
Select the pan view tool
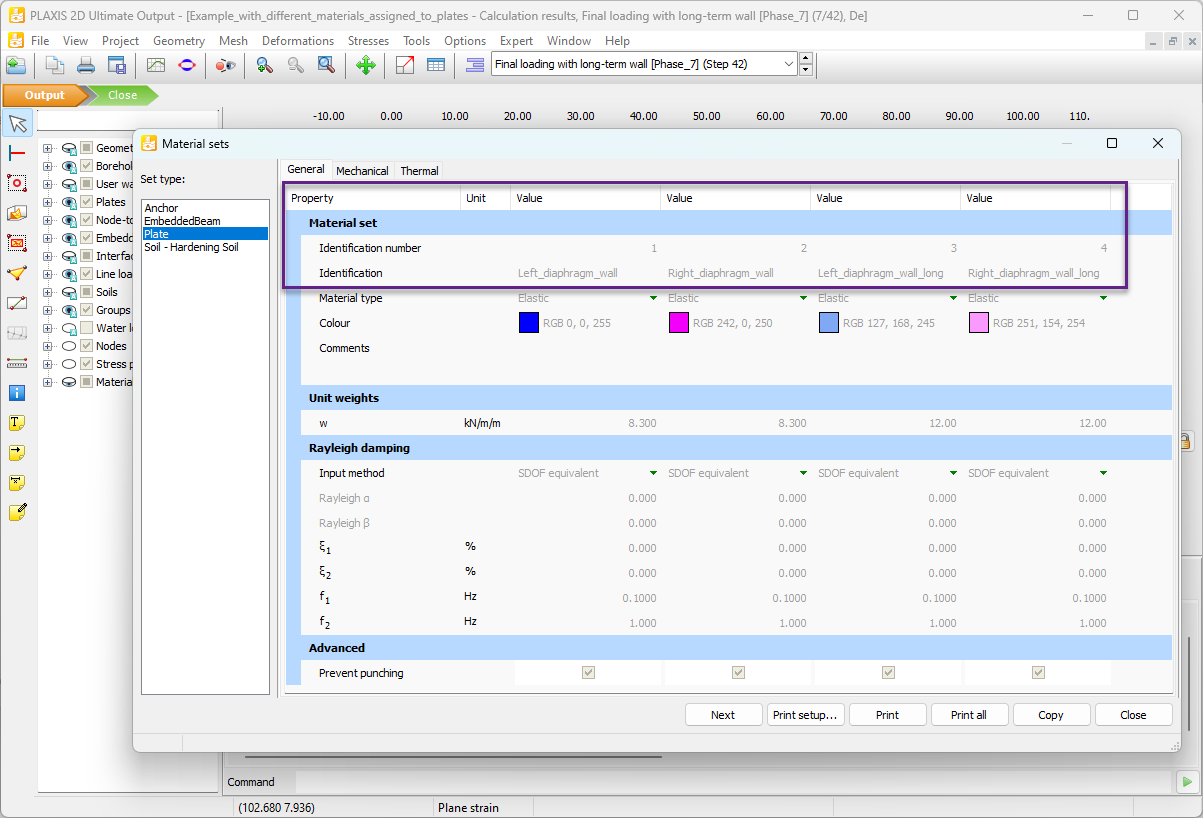366,64
